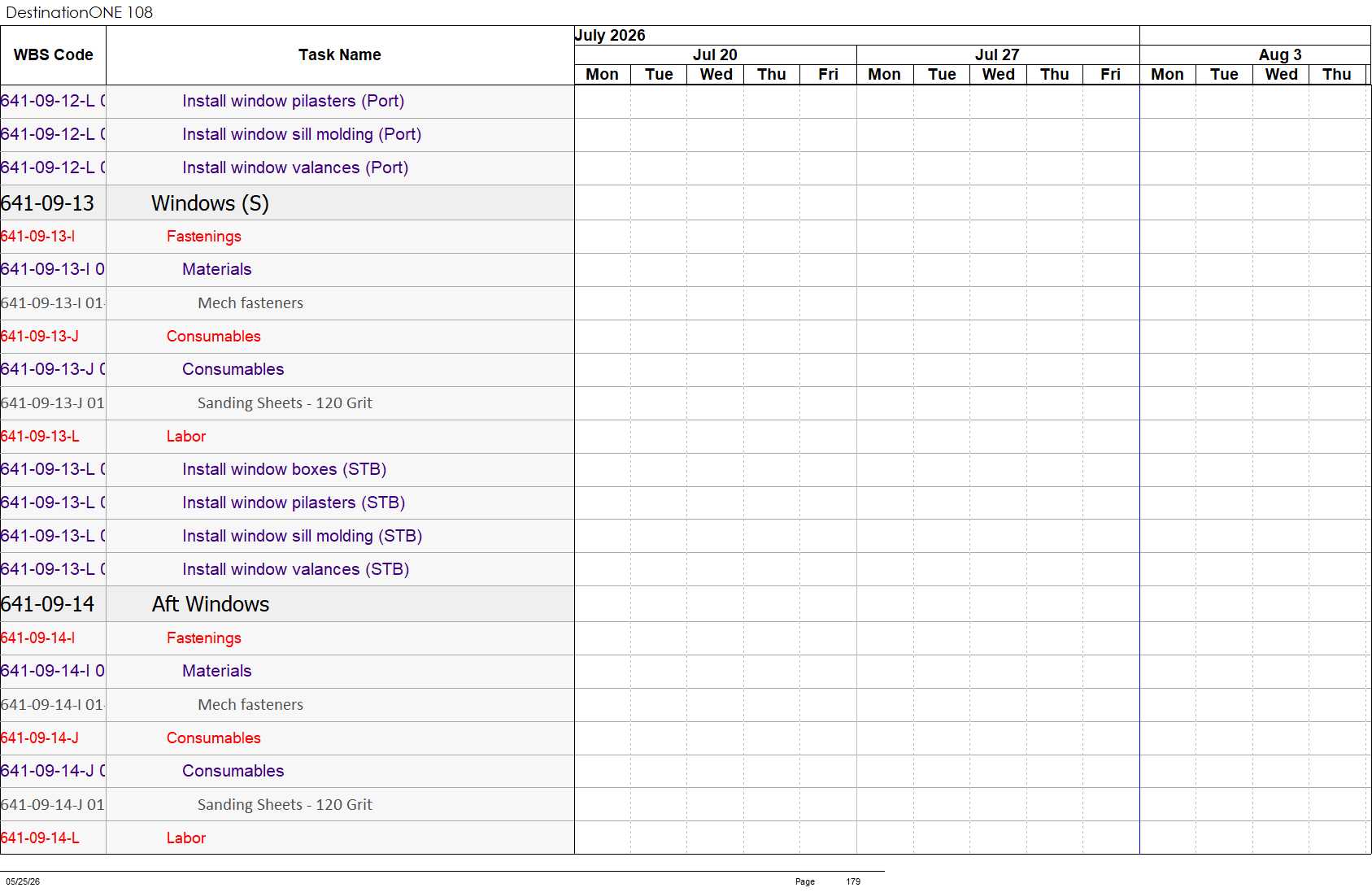Select Sanding Sheets - 120 Grit under 641-09-13-J
This screenshot has width=1372, height=892.
(285, 403)
